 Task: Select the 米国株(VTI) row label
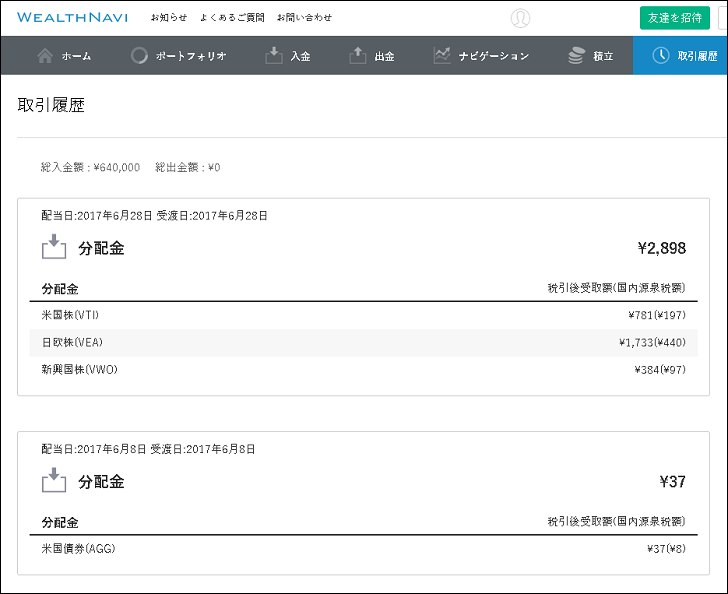point(70,315)
